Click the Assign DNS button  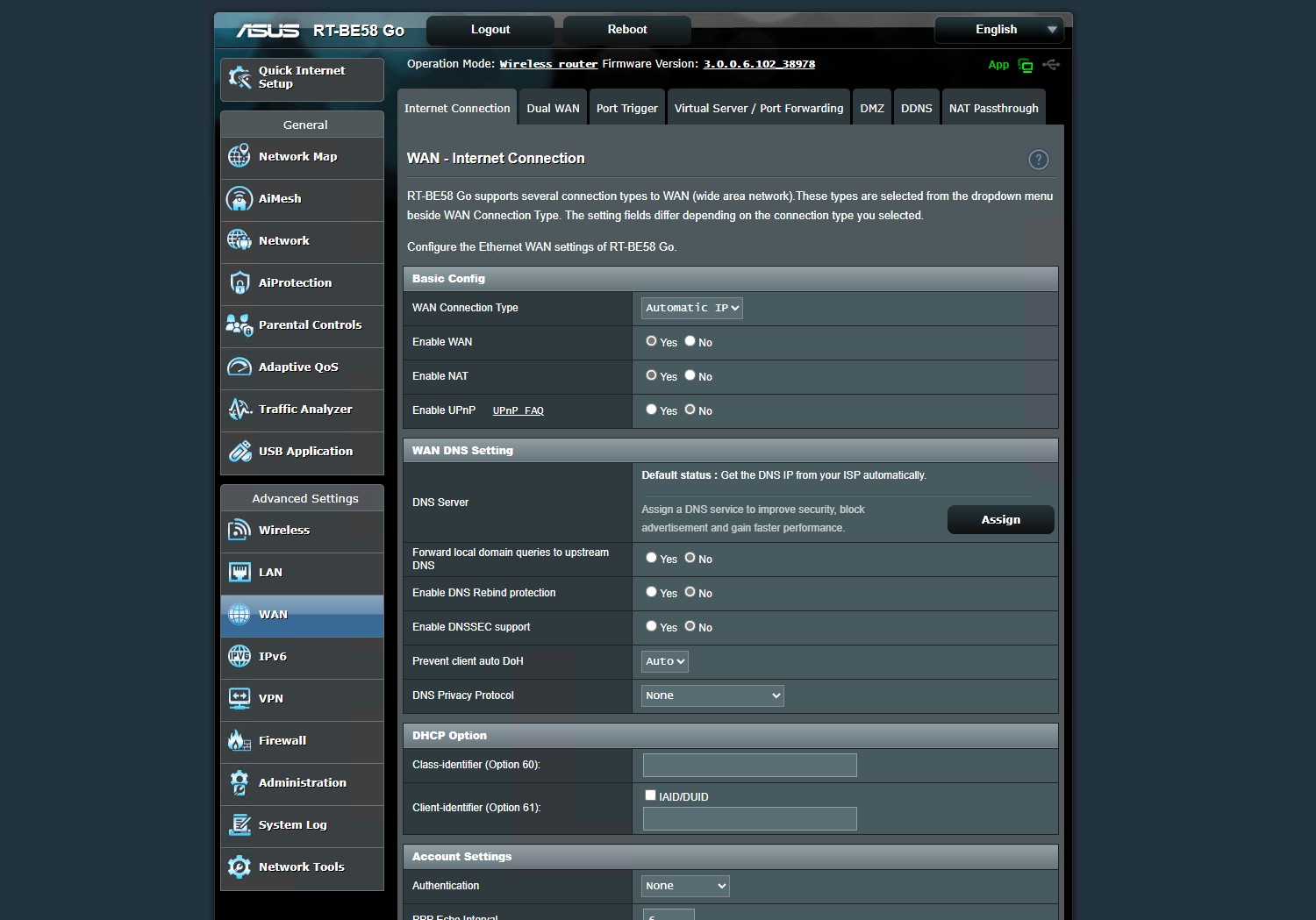coord(1000,519)
